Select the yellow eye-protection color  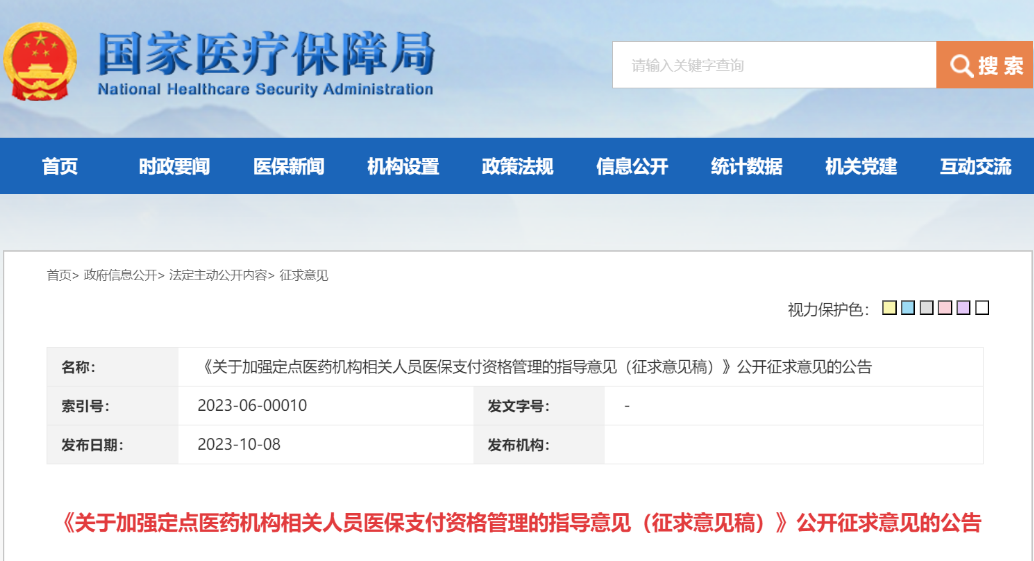(x=889, y=308)
